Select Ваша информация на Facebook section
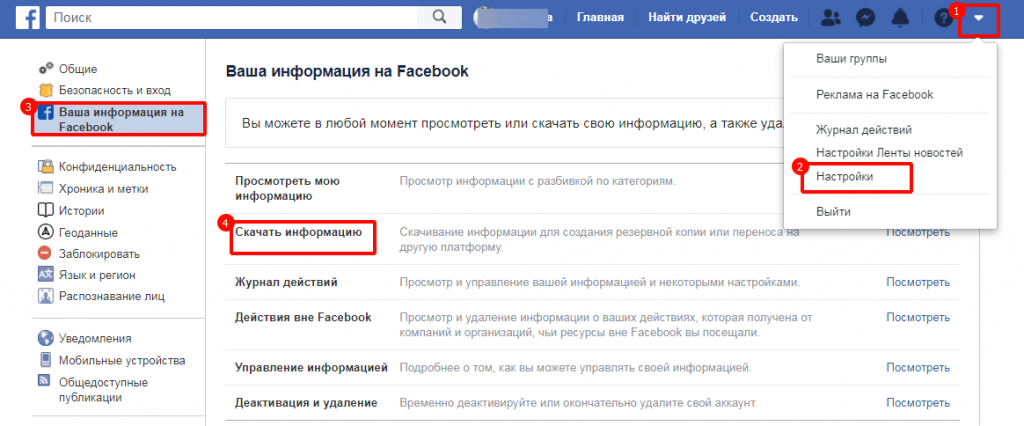Screen dimensions: 1024x426 tap(121, 119)
